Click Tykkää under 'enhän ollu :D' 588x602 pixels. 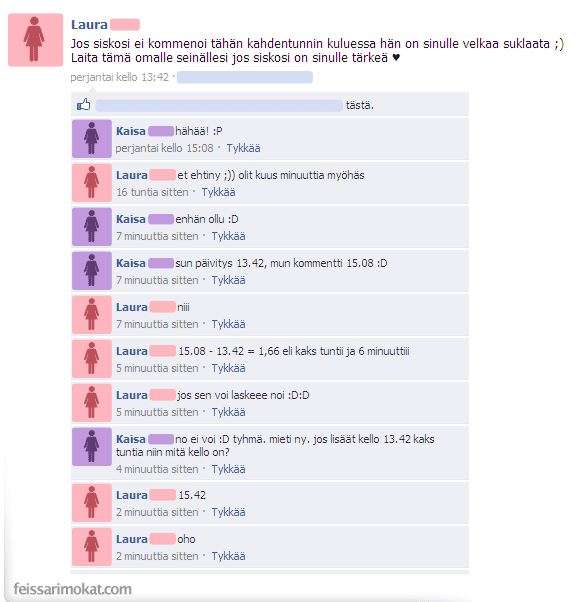pyautogui.click(x=228, y=236)
